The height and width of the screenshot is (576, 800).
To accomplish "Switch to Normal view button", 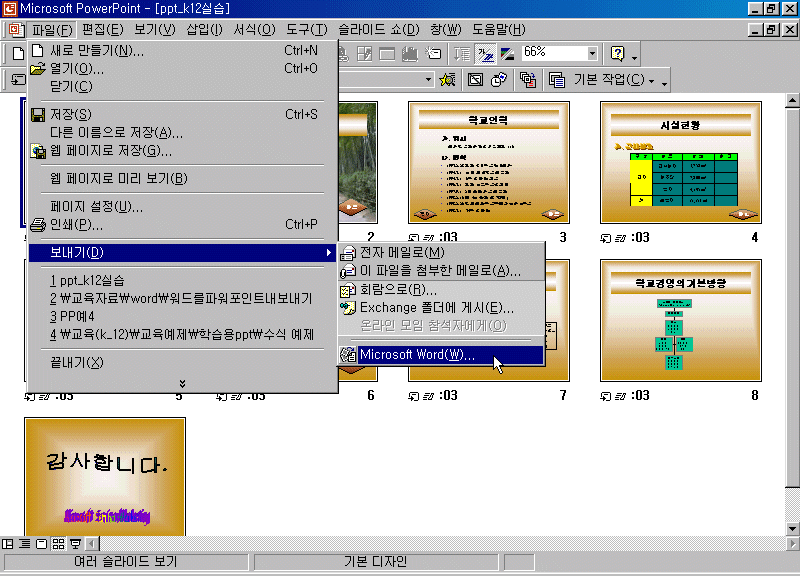I will pos(8,544).
